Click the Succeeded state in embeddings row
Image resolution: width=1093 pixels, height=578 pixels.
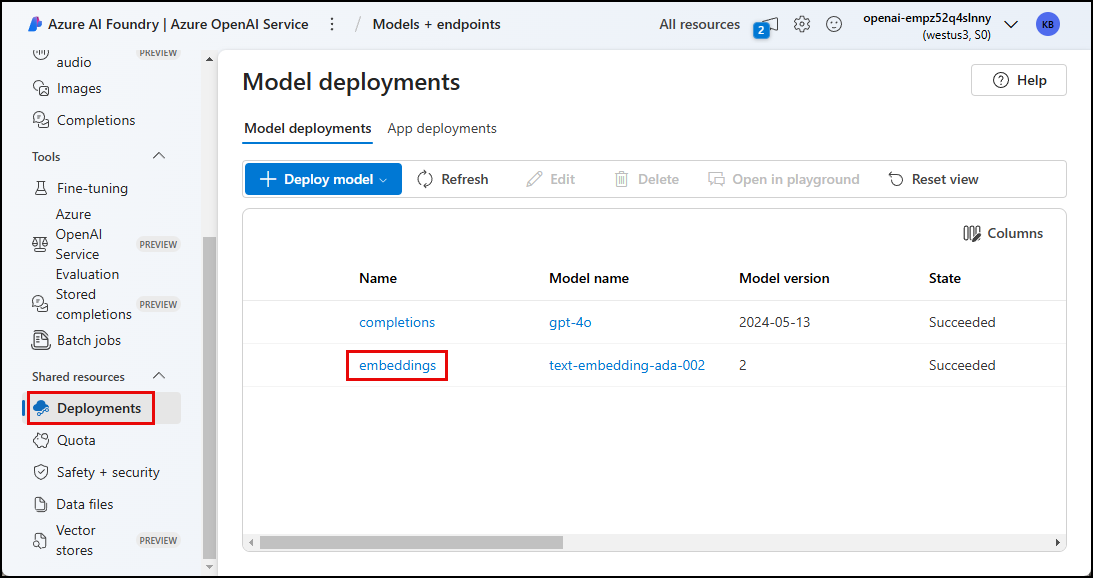click(x=962, y=365)
